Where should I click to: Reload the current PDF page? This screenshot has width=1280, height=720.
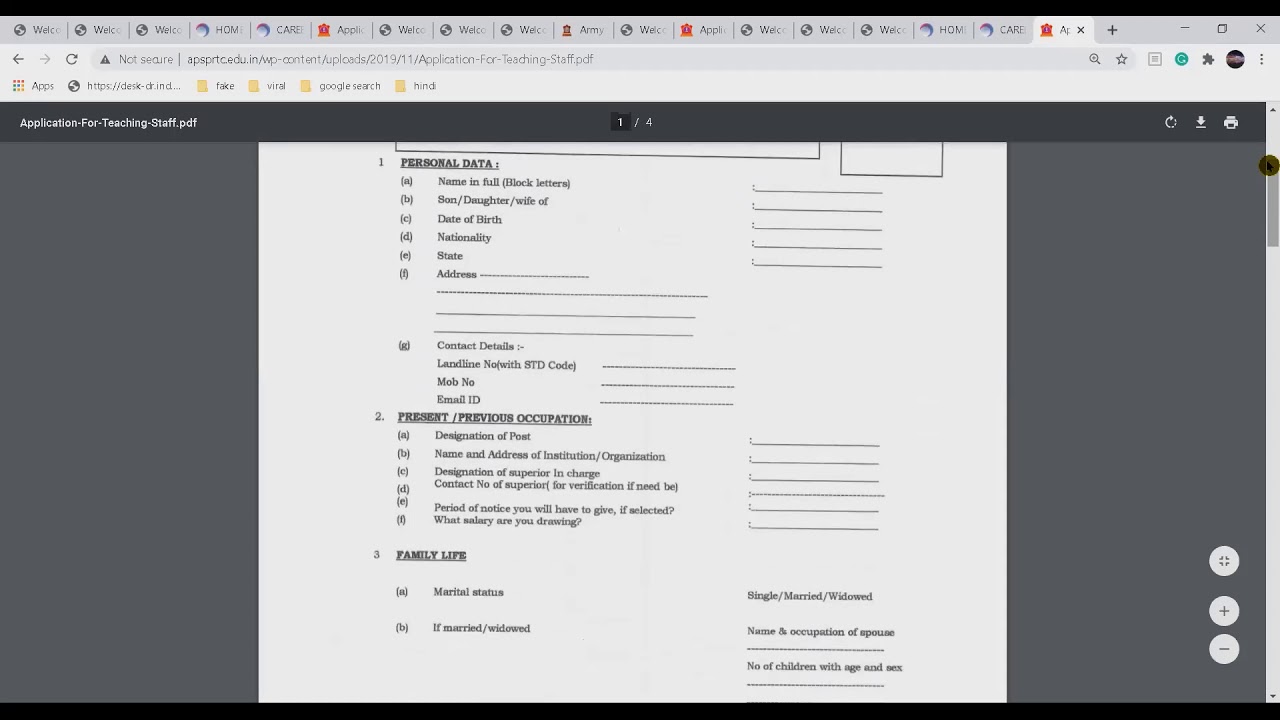click(72, 59)
